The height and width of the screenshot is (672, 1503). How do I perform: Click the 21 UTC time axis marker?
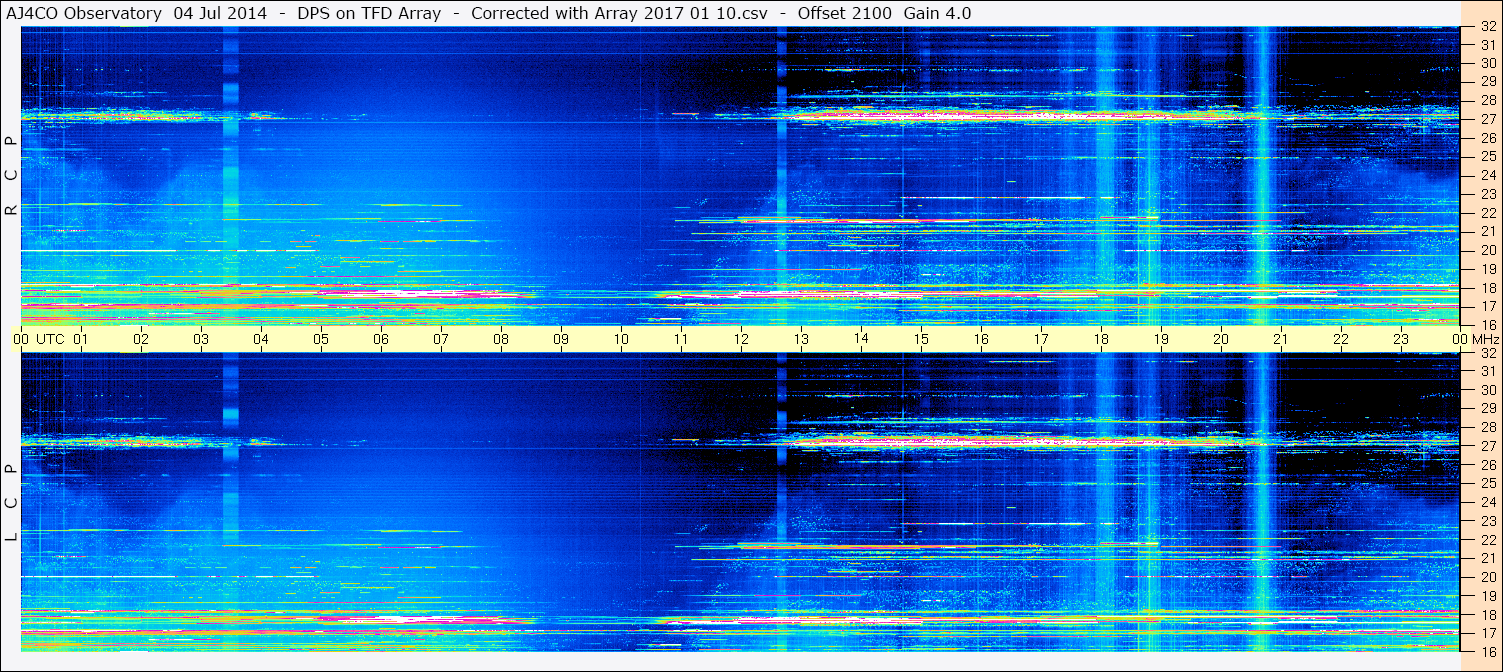1281,339
